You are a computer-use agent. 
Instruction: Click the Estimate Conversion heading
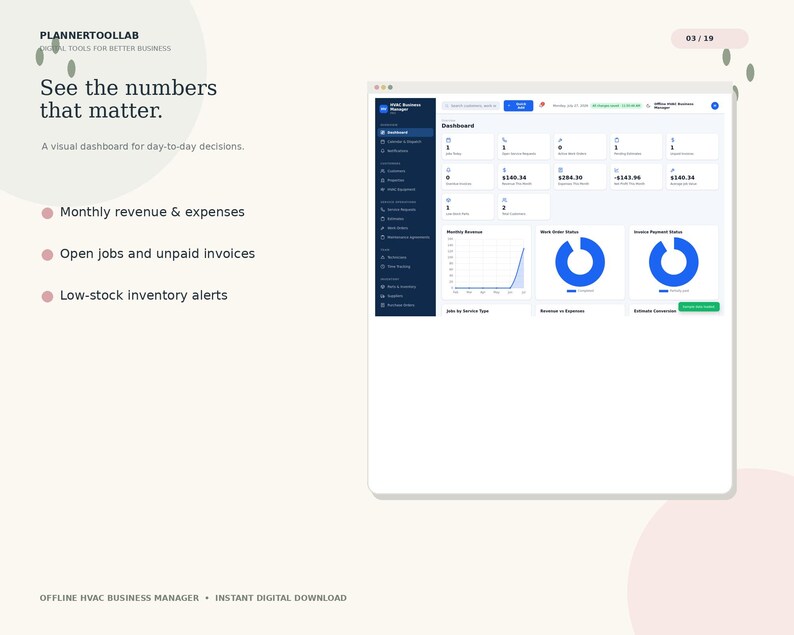655,311
